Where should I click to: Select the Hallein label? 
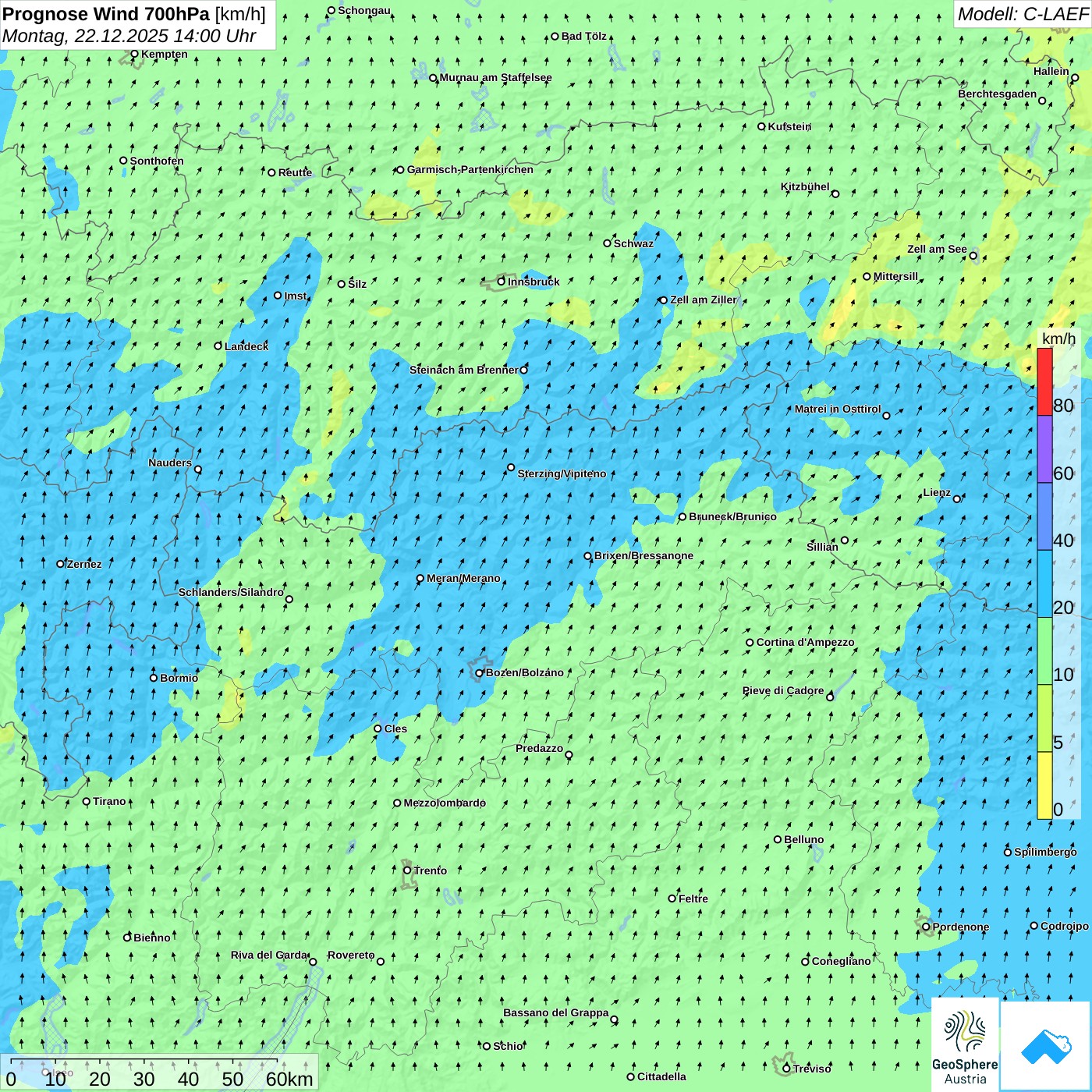(1051, 71)
